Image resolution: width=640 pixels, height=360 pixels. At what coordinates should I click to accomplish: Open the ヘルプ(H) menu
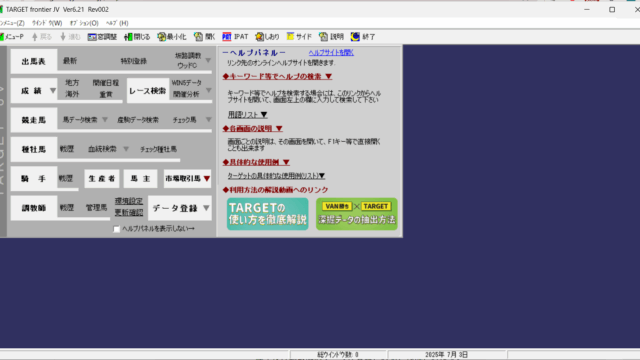pyautogui.click(x=117, y=23)
